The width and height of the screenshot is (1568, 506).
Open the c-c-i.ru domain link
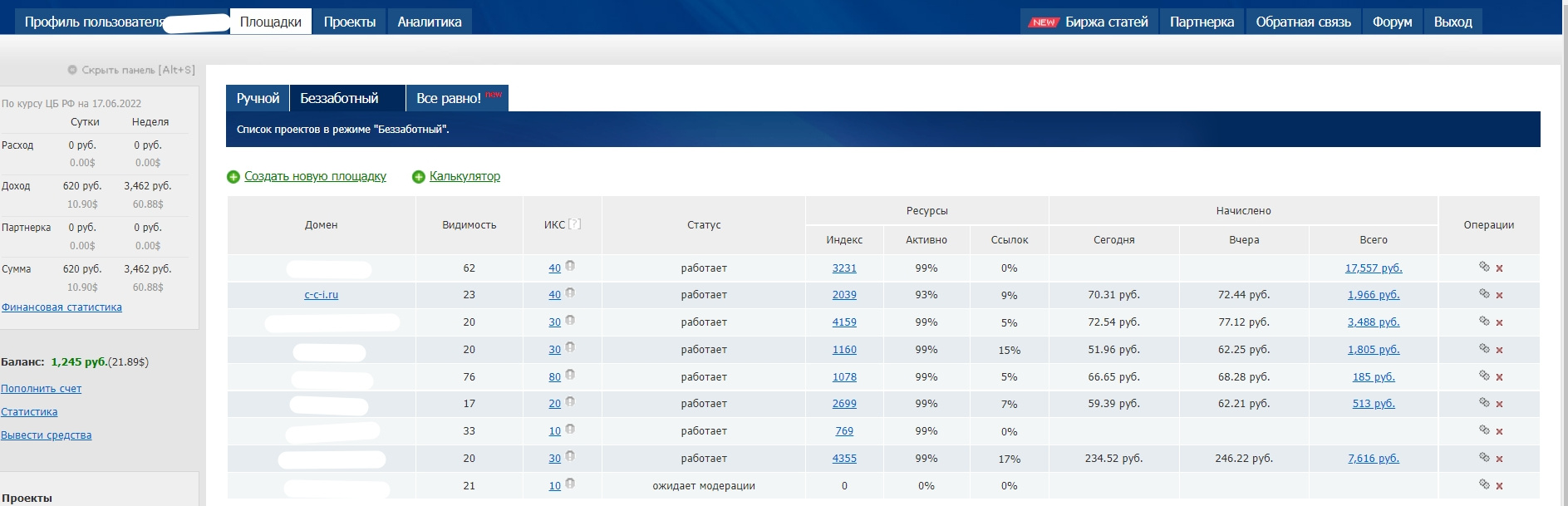[321, 295]
